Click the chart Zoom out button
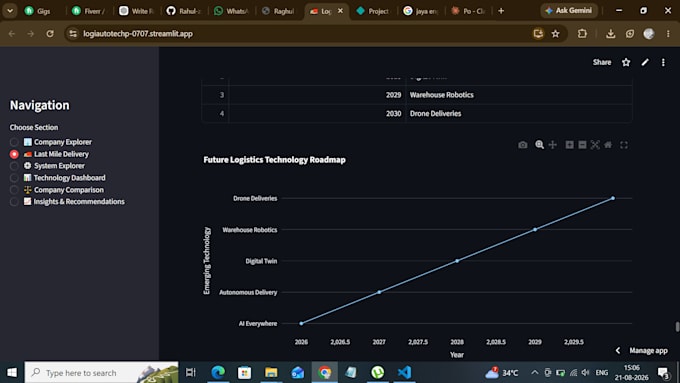Image resolution: width=680 pixels, height=383 pixels. 582,145
